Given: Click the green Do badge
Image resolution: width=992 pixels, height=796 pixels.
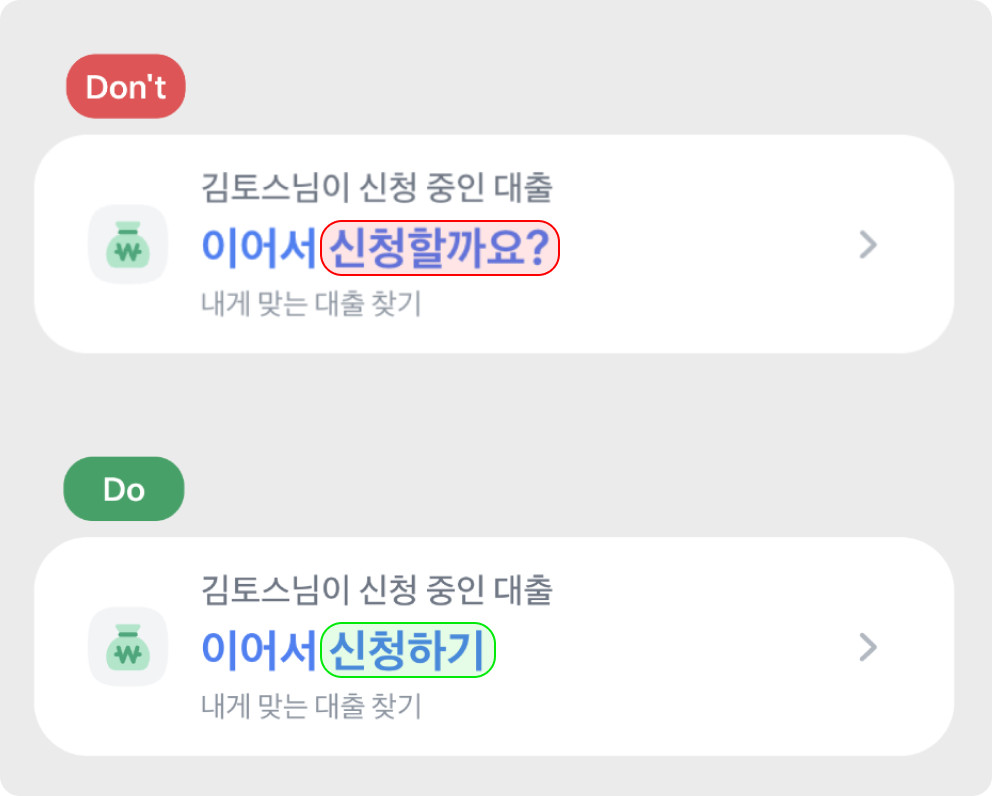Looking at the screenshot, I should 124,490.
